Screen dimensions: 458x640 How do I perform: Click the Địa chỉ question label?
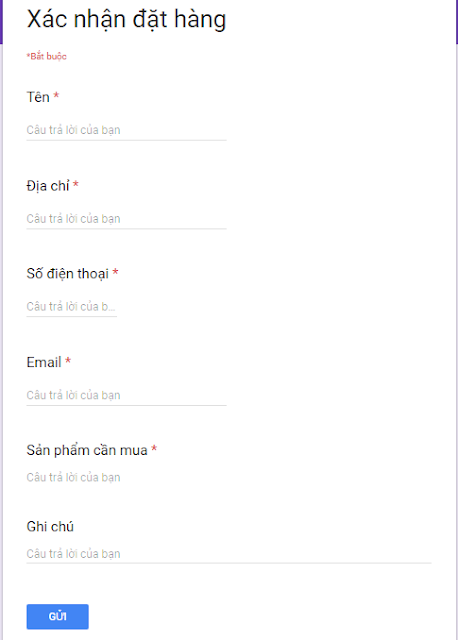48,186
